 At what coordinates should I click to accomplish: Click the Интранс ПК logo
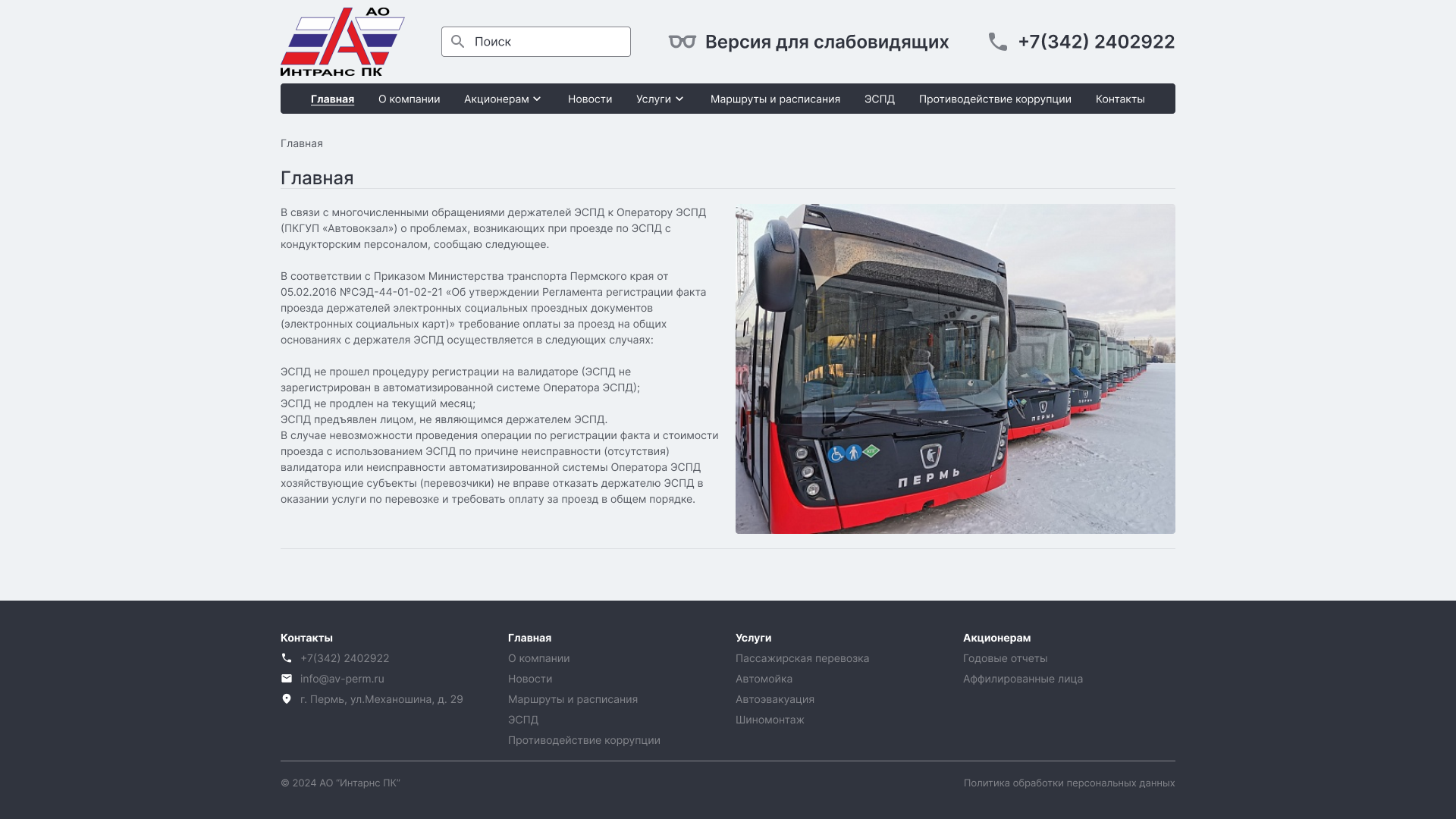342,42
